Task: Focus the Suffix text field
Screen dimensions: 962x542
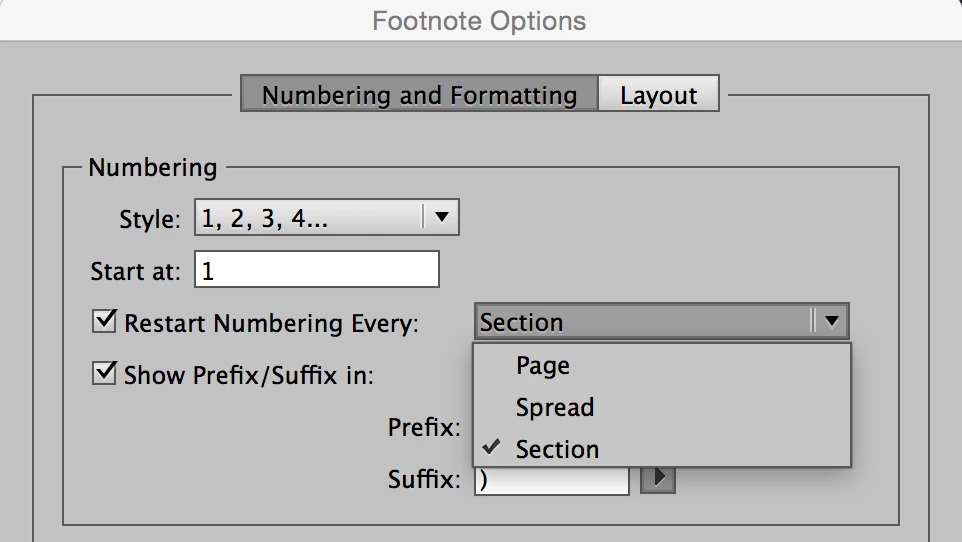Action: [x=551, y=480]
